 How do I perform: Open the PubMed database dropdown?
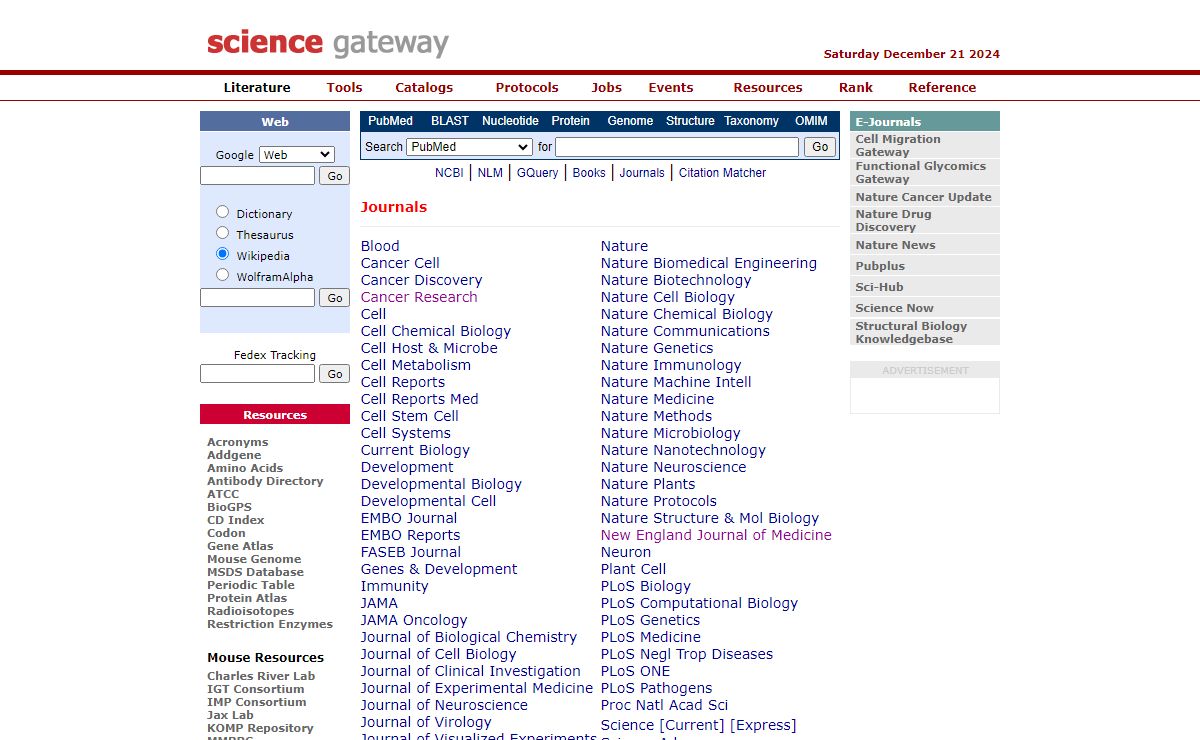click(469, 146)
